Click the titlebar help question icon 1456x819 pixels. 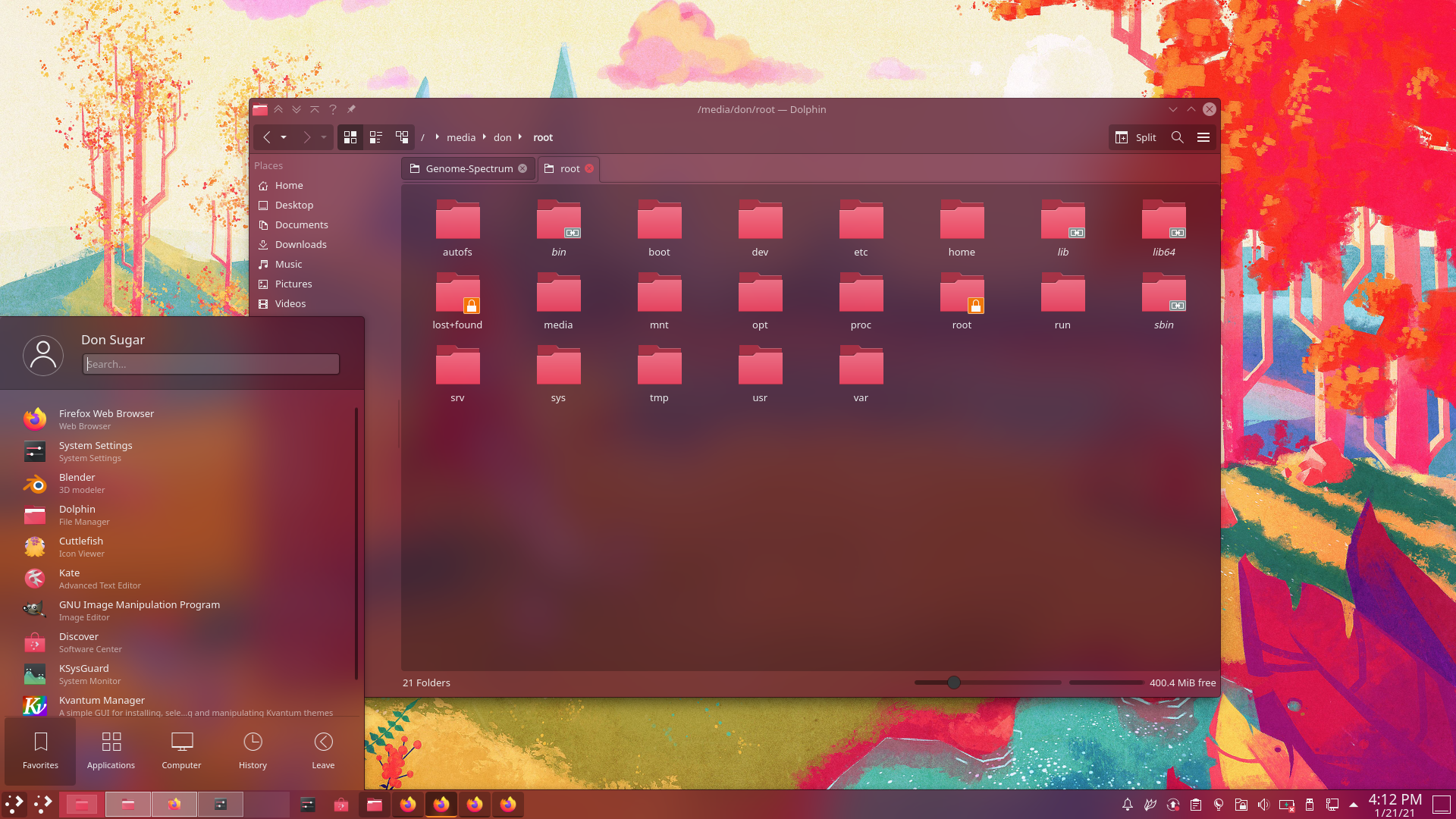click(333, 109)
